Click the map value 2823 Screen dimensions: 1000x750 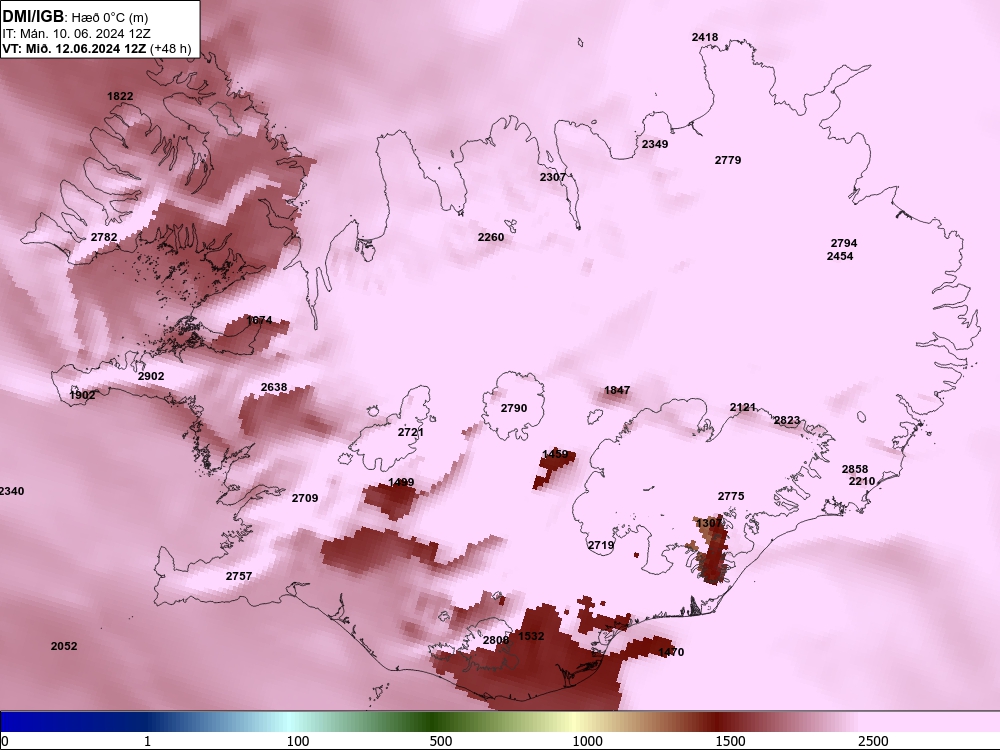coord(787,420)
